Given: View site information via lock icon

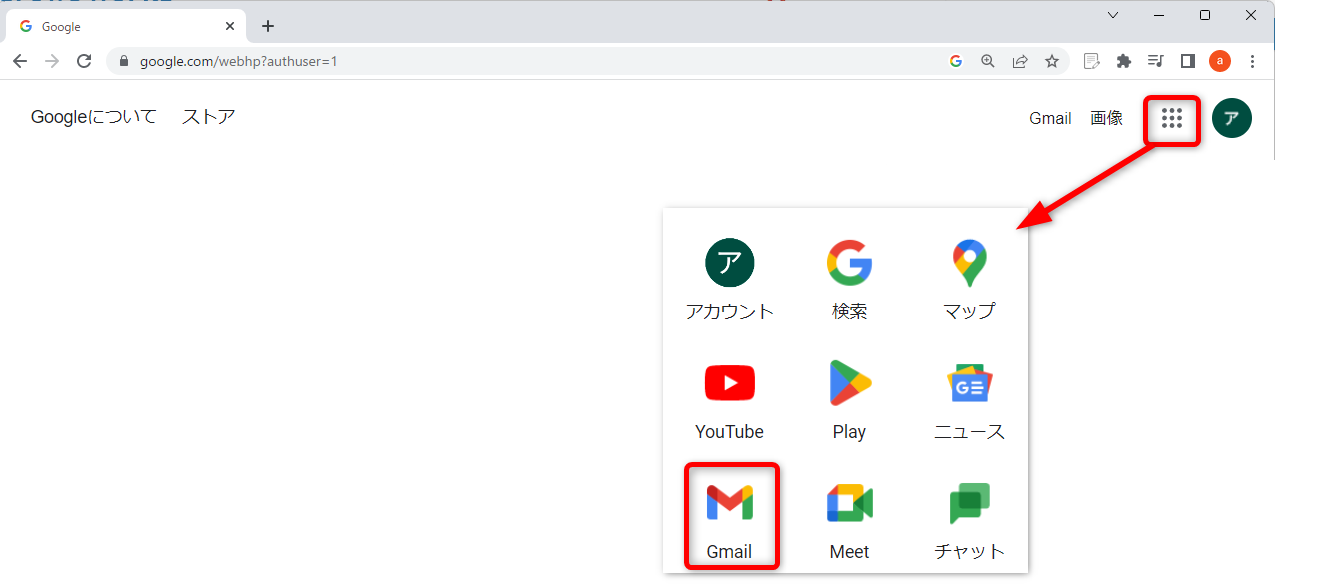Looking at the screenshot, I should pos(125,61).
